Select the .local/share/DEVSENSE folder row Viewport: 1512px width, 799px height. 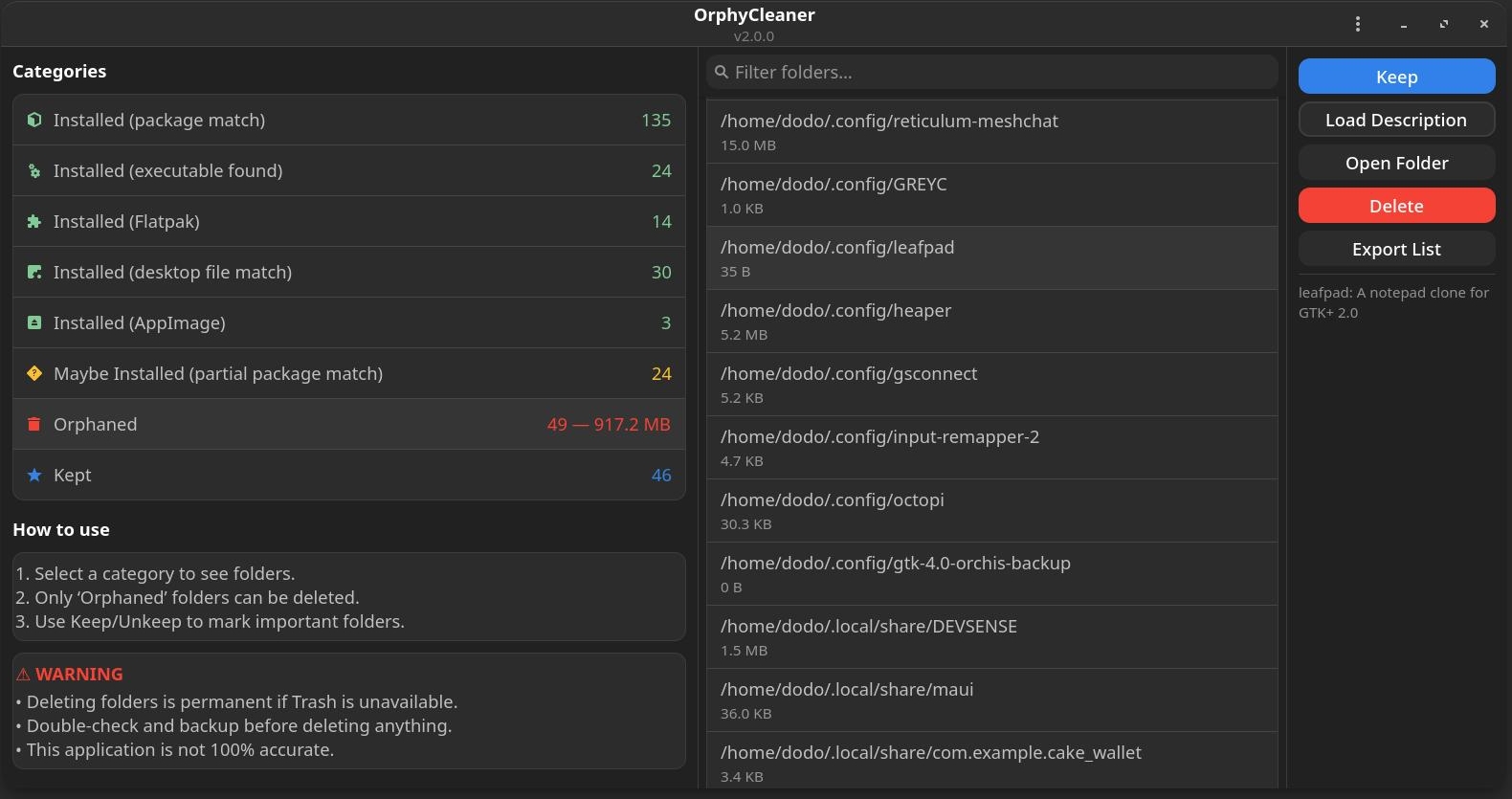pyautogui.click(x=992, y=637)
